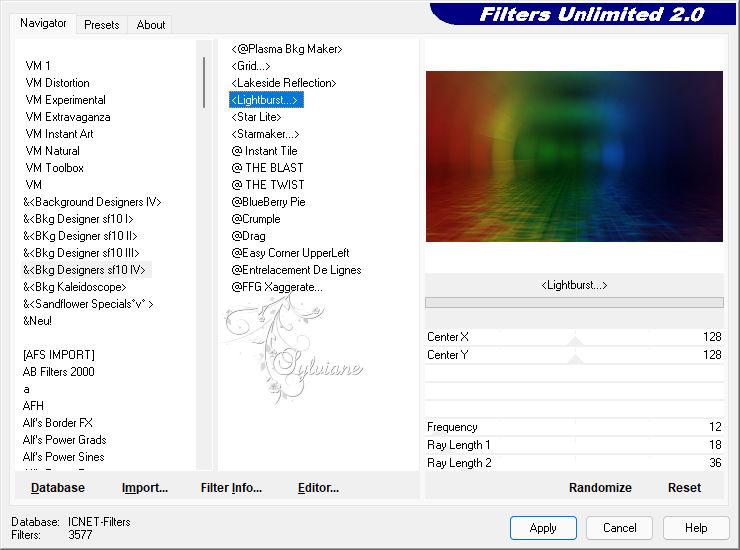Choose @Crumple filter
This screenshot has height=550, width=740.
(x=256, y=219)
